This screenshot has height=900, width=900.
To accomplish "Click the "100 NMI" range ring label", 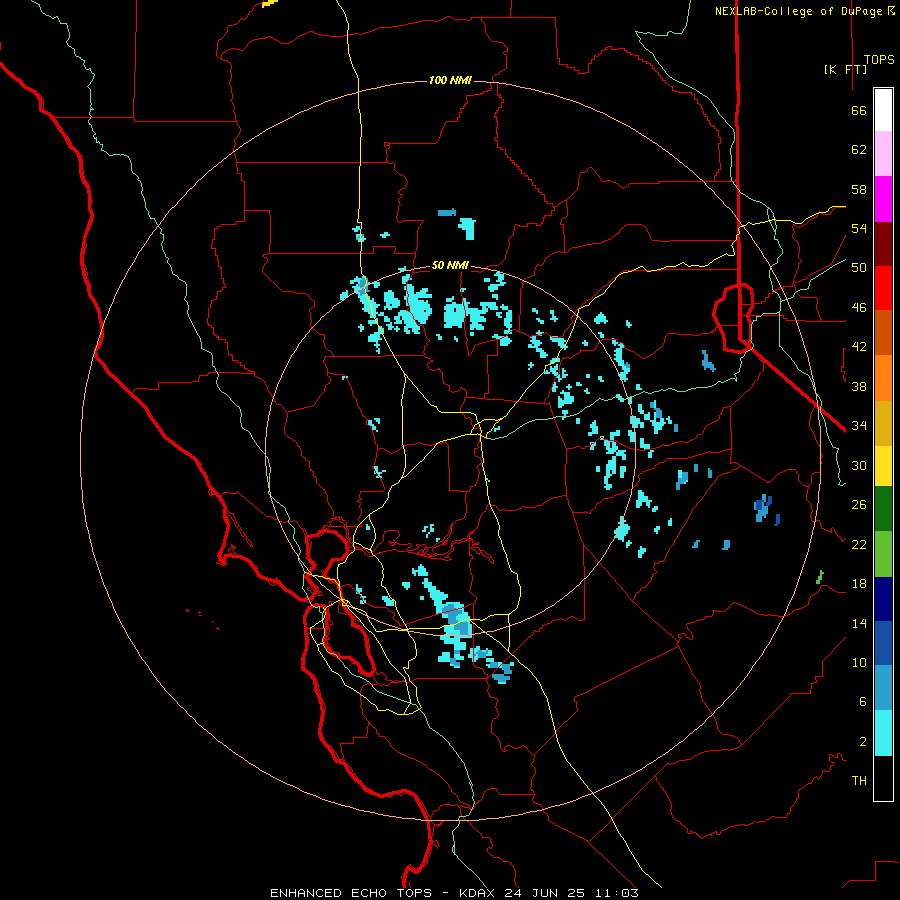I will pos(450,80).
